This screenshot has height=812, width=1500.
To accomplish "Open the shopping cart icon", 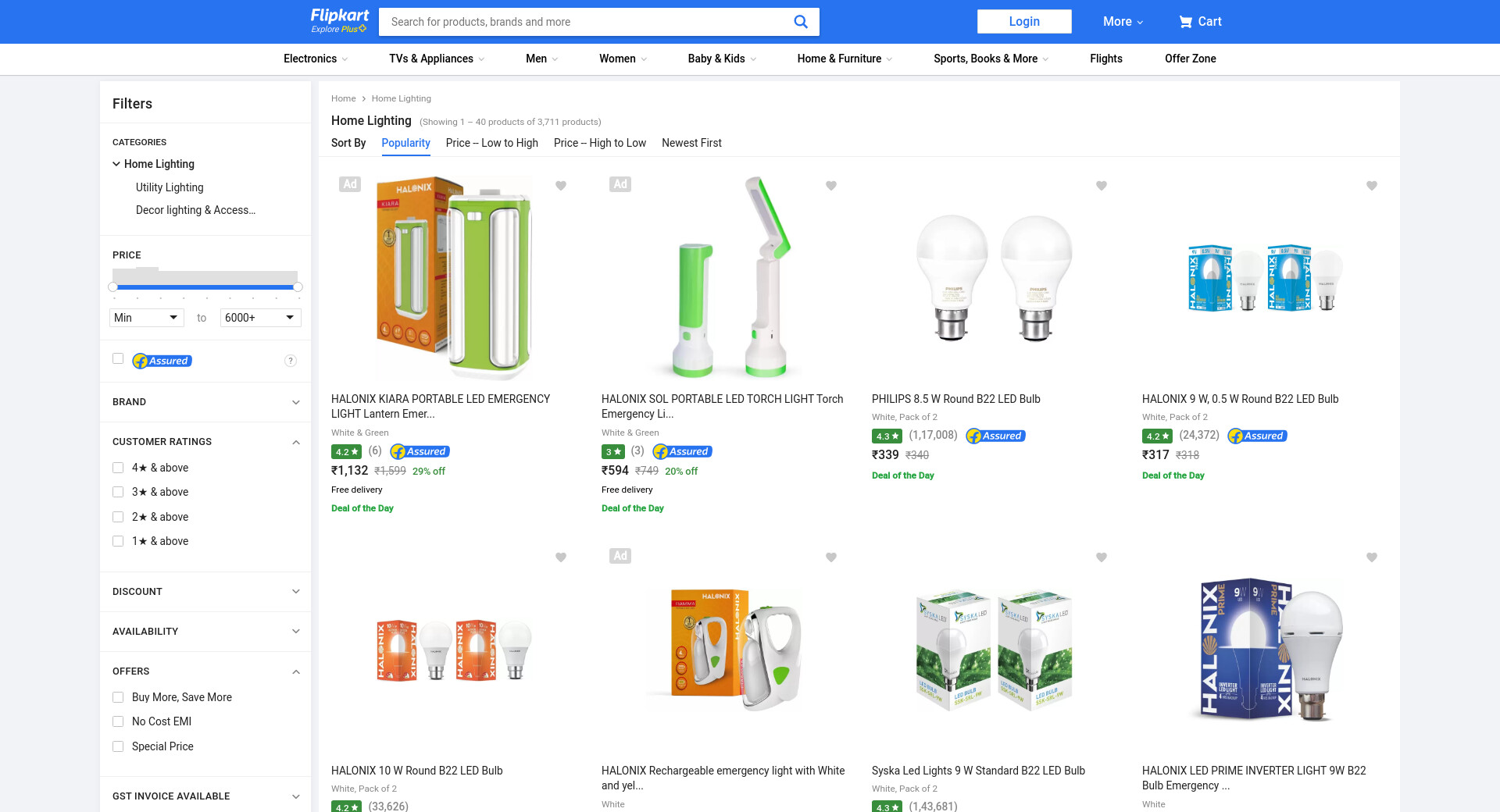I will [1185, 22].
